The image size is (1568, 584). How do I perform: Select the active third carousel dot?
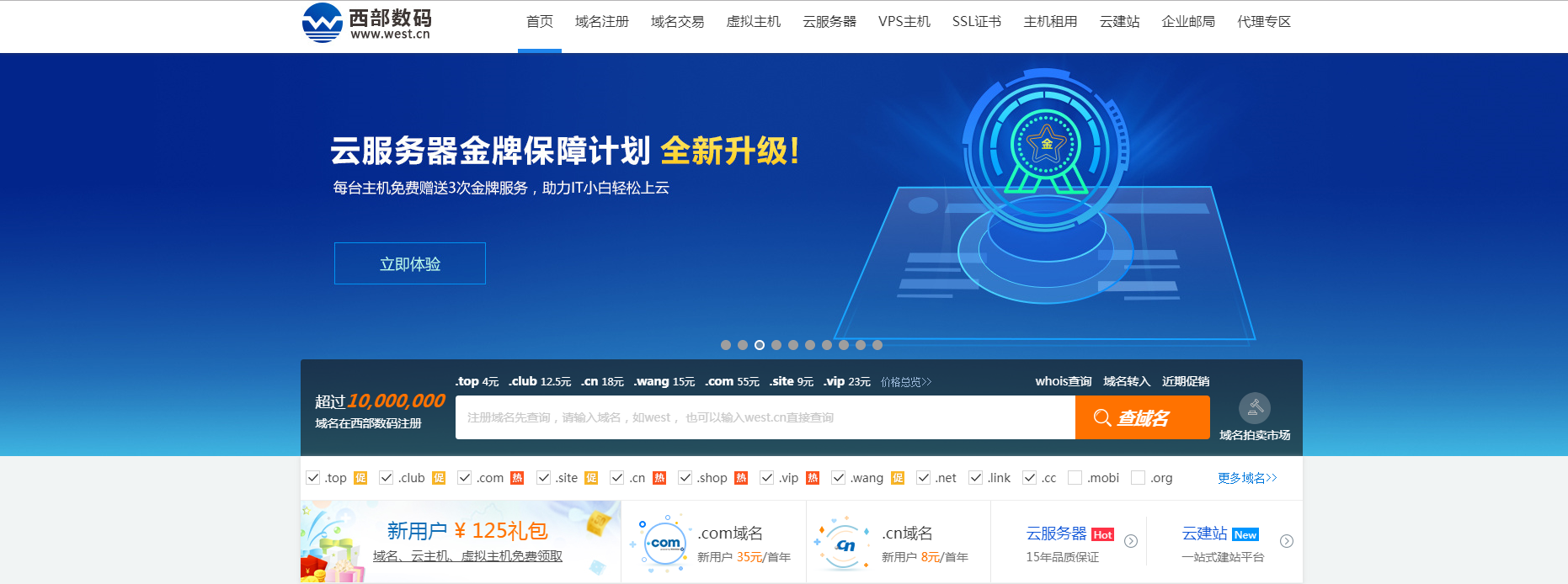coord(760,345)
